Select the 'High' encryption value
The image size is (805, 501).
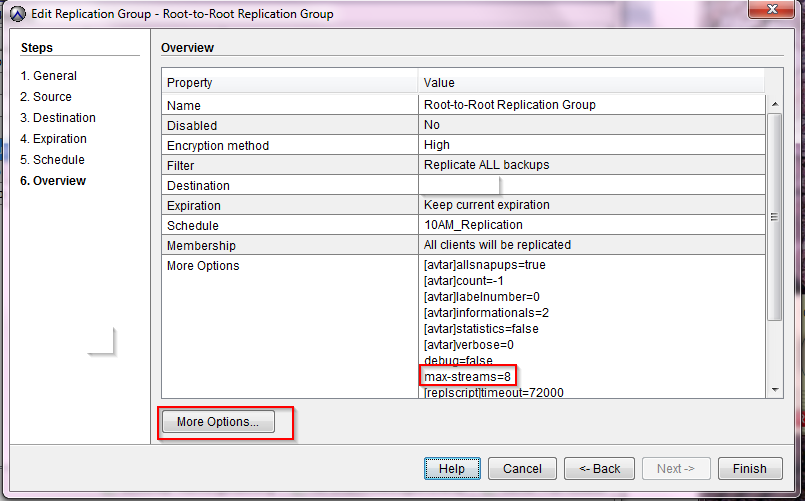[x=592, y=145]
